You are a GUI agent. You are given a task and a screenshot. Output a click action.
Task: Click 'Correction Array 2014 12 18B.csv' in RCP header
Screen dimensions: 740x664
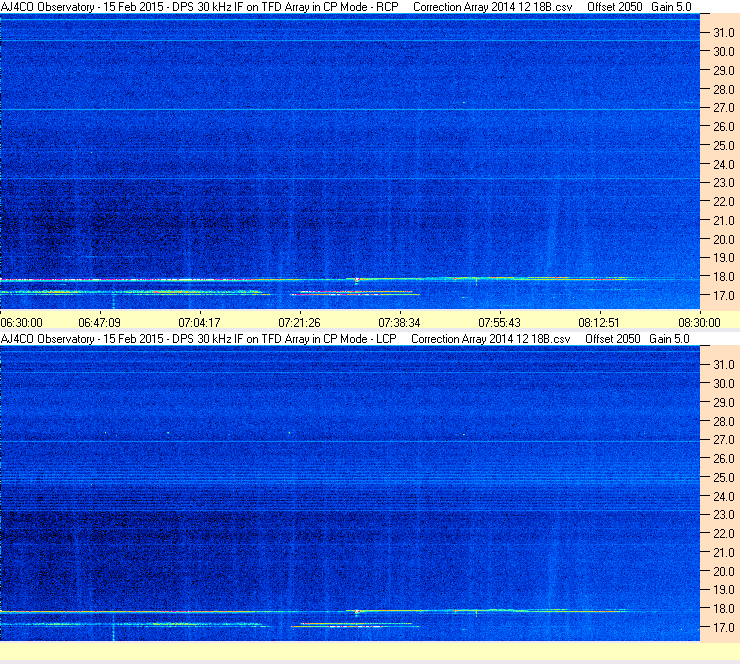[492, 7]
